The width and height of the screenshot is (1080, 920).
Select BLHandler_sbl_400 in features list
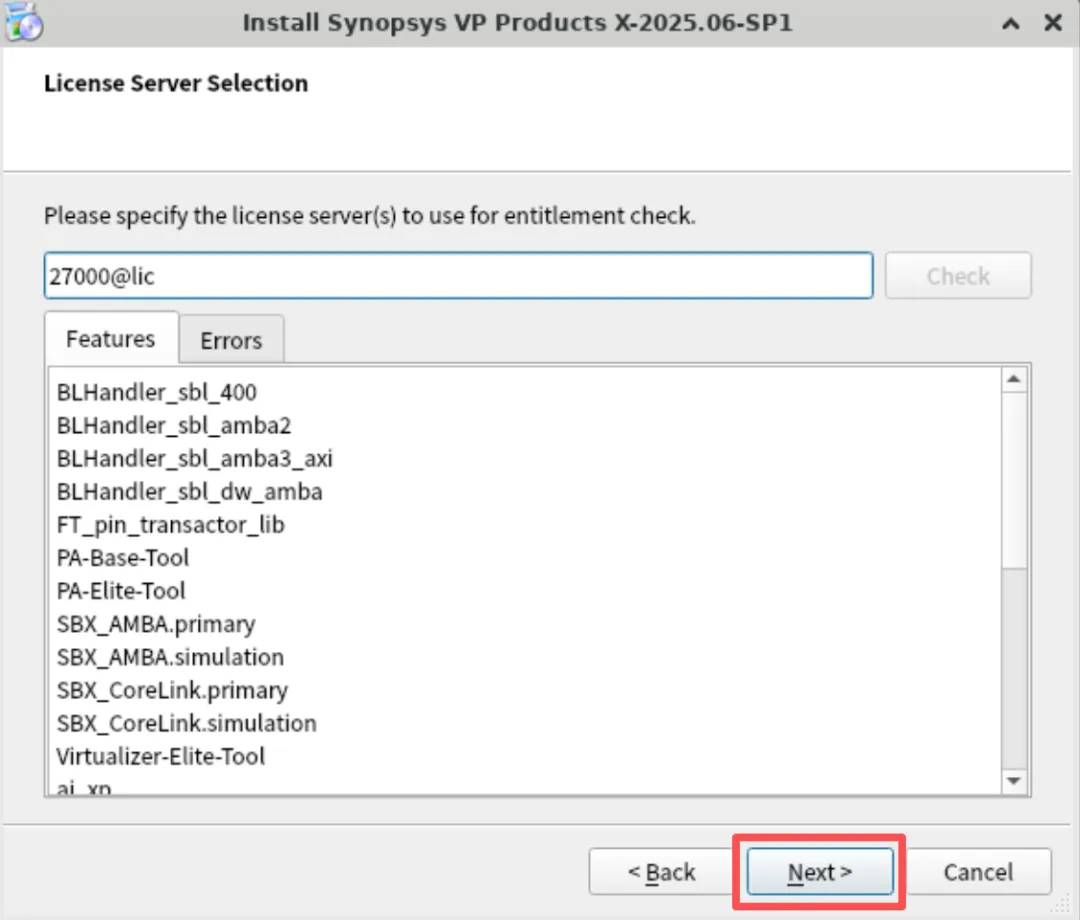click(x=157, y=393)
